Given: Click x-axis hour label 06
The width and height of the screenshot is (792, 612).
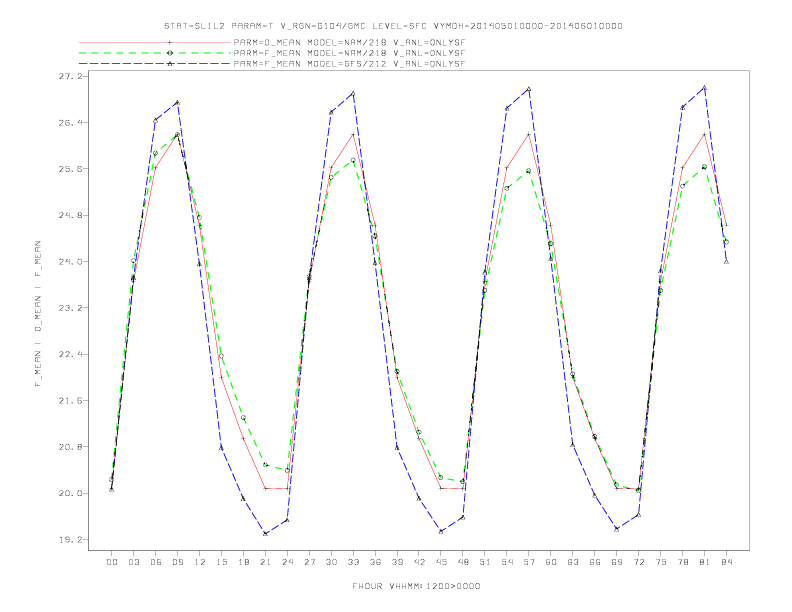Looking at the screenshot, I should pos(156,562).
